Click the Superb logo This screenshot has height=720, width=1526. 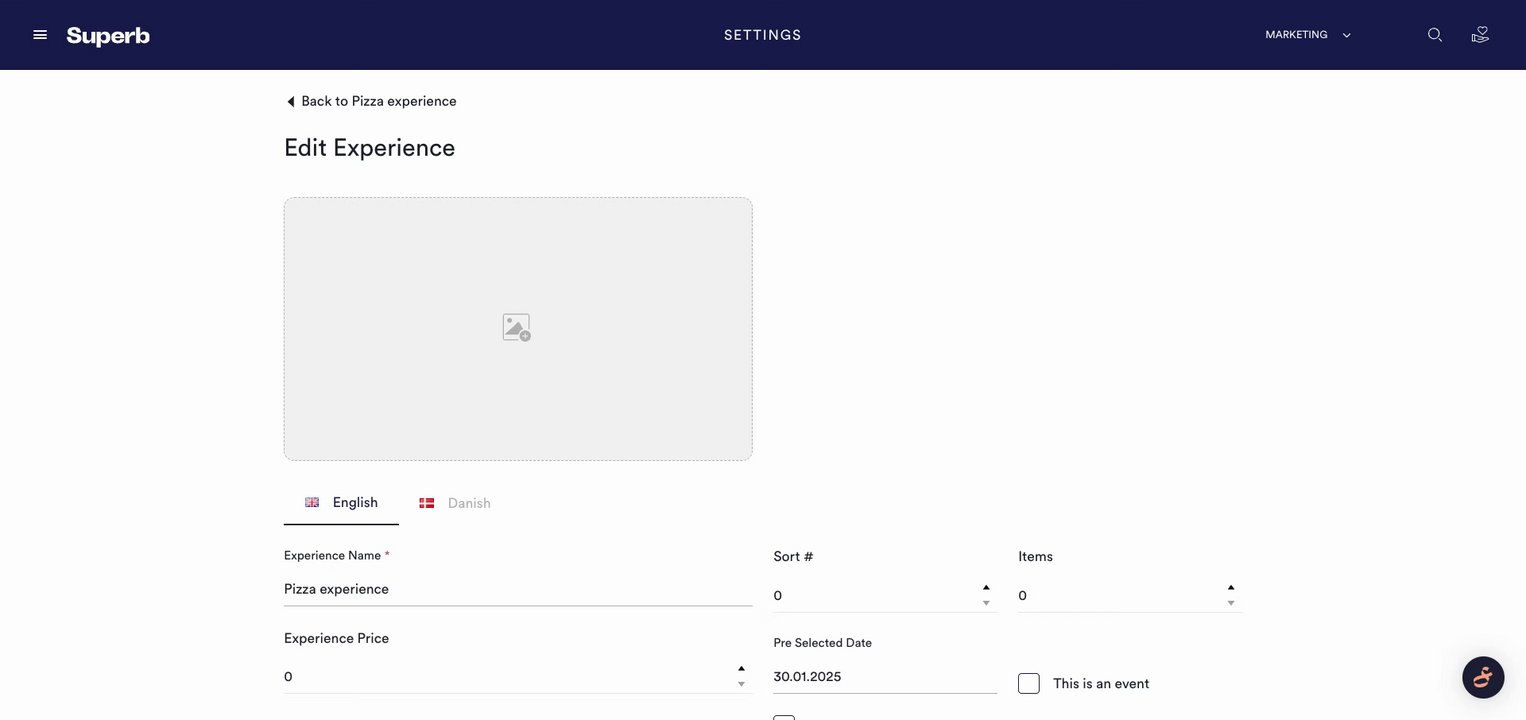click(108, 36)
